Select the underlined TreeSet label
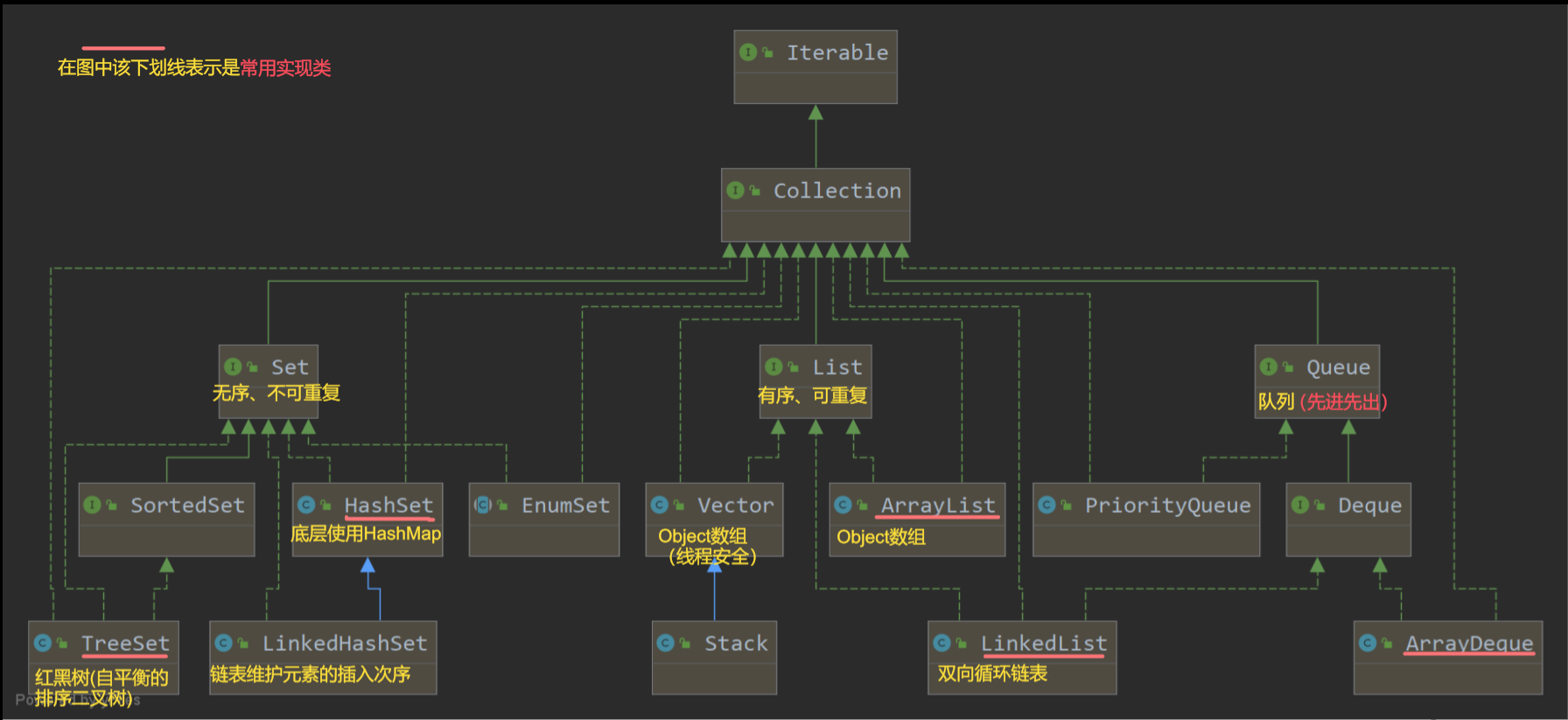 [x=125, y=644]
